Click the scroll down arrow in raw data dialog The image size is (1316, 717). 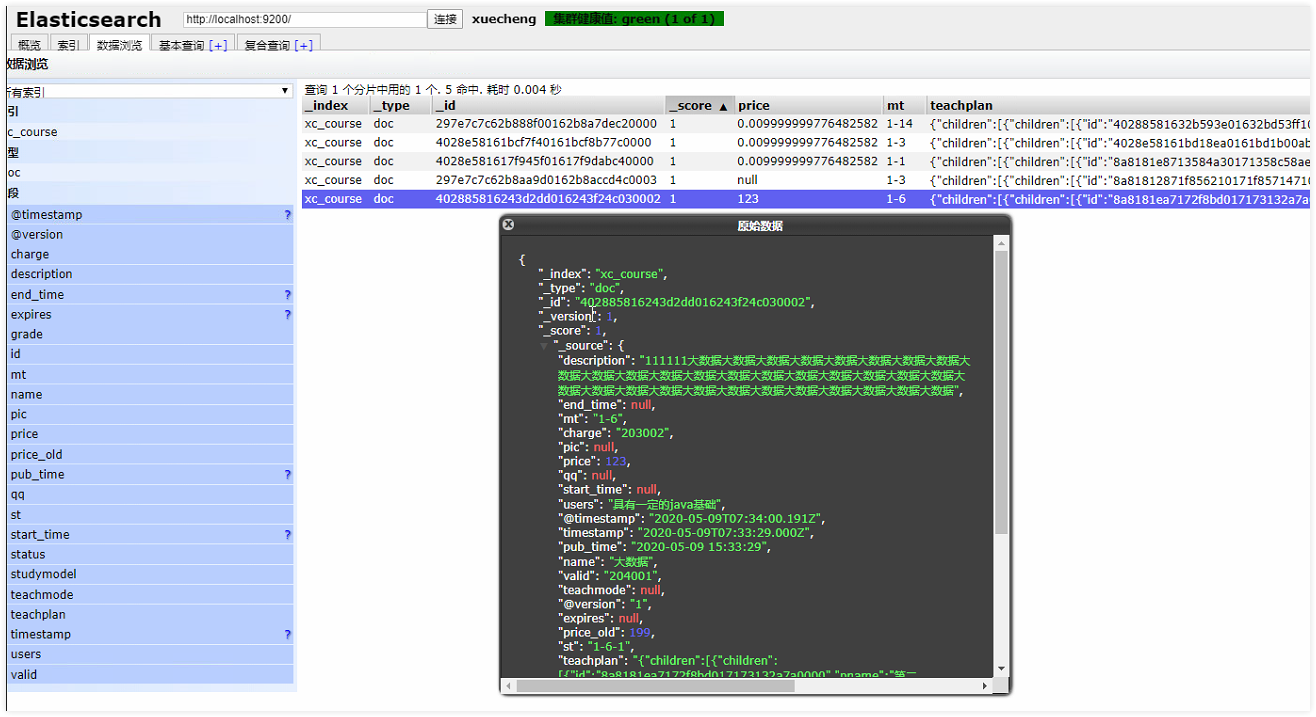click(1002, 668)
